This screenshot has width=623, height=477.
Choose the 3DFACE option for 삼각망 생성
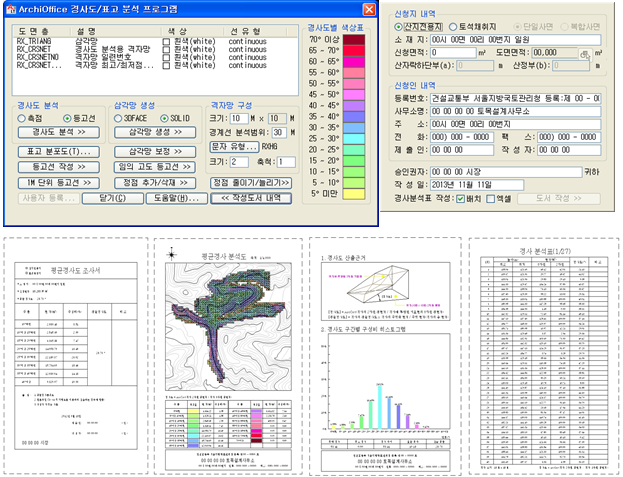coord(118,118)
